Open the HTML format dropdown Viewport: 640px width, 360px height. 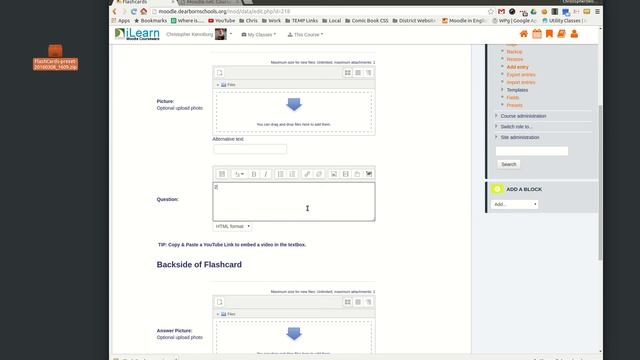click(232, 226)
